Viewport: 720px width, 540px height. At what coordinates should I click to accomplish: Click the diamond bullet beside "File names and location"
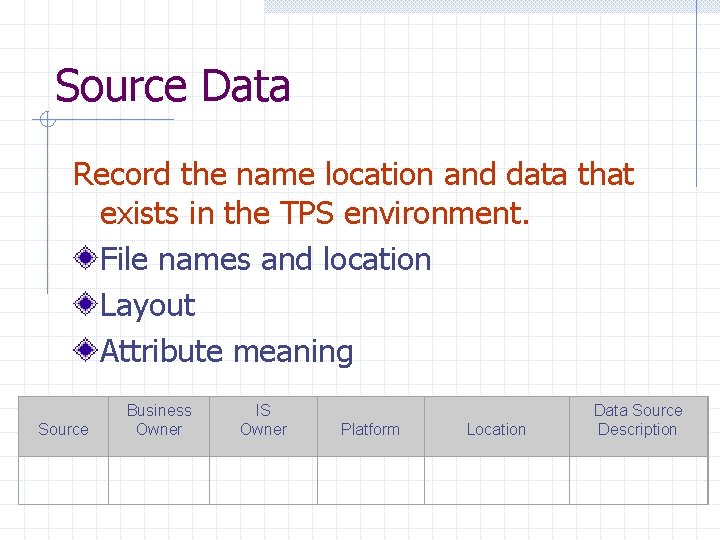tap(85, 258)
